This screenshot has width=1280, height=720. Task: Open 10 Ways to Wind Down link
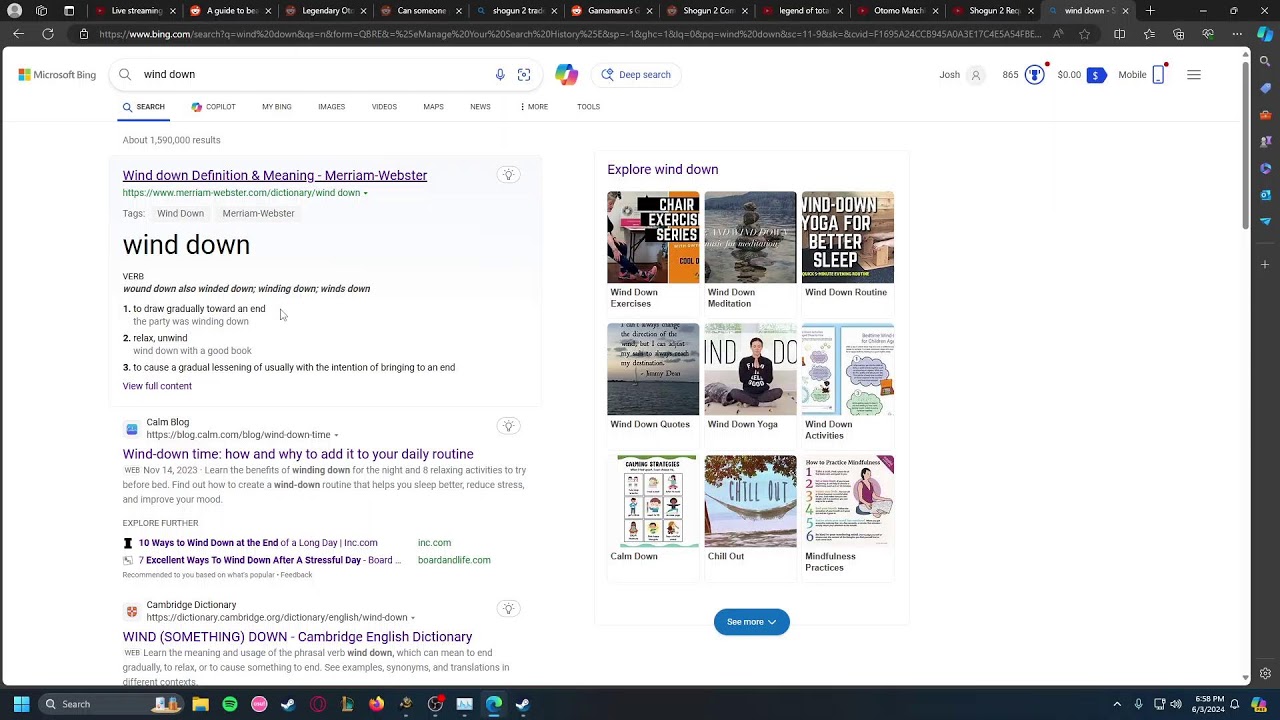pyautogui.click(x=258, y=543)
